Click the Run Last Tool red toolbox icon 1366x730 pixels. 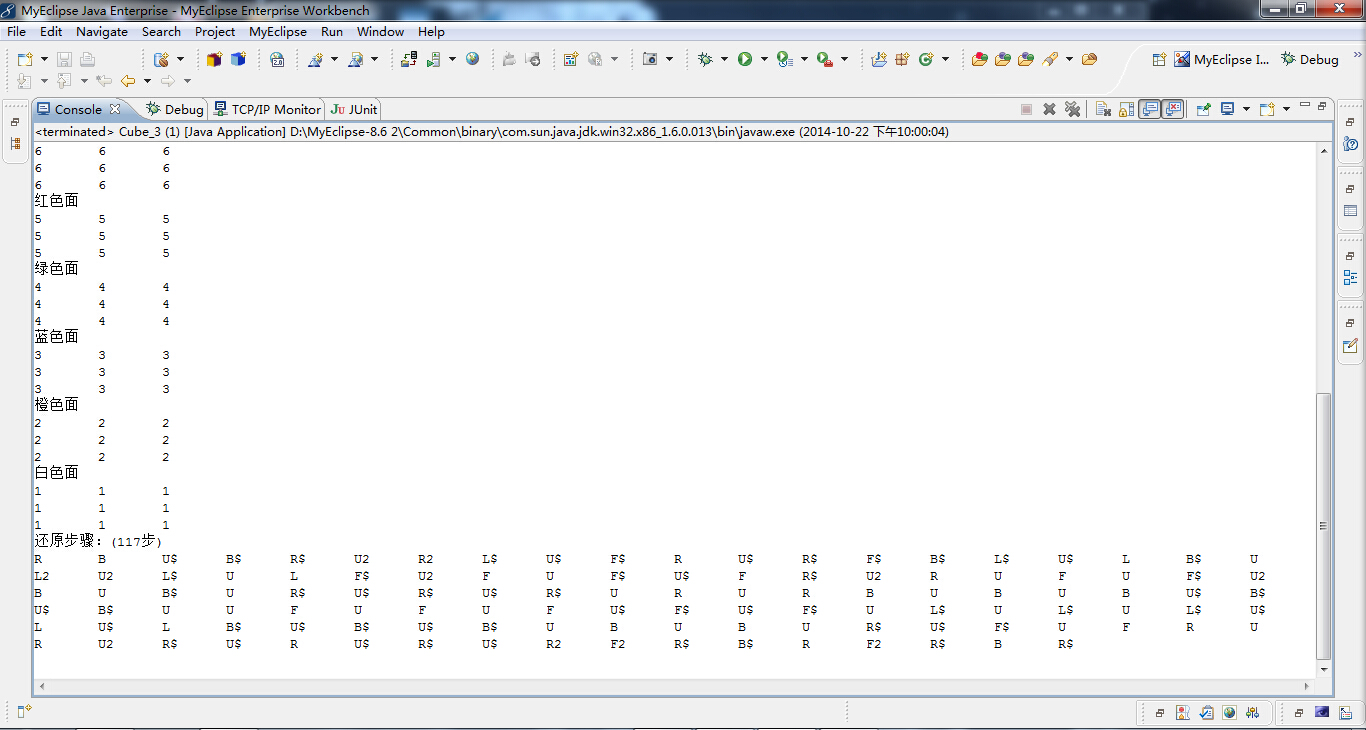point(825,60)
